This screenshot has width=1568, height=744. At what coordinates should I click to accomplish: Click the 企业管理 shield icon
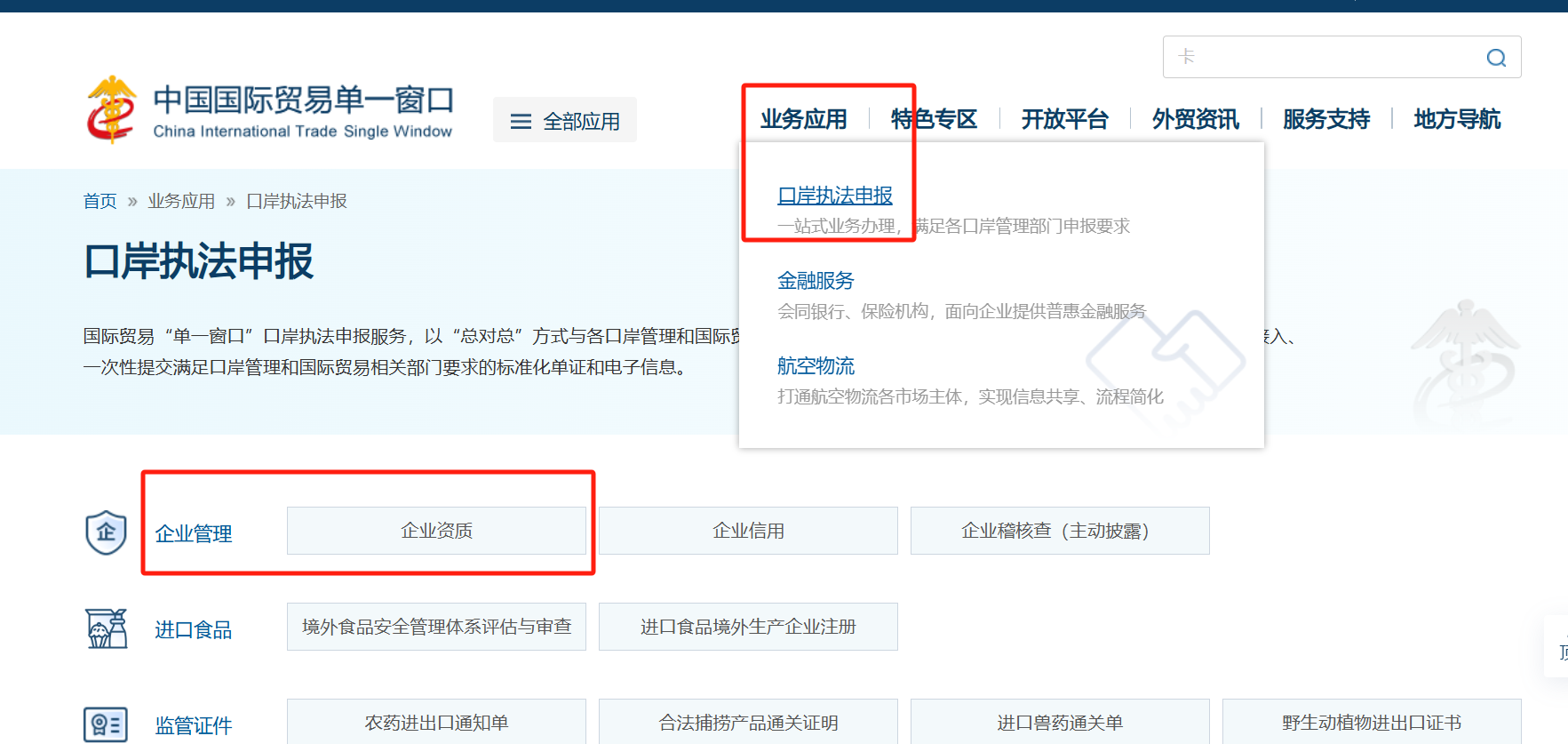[106, 532]
